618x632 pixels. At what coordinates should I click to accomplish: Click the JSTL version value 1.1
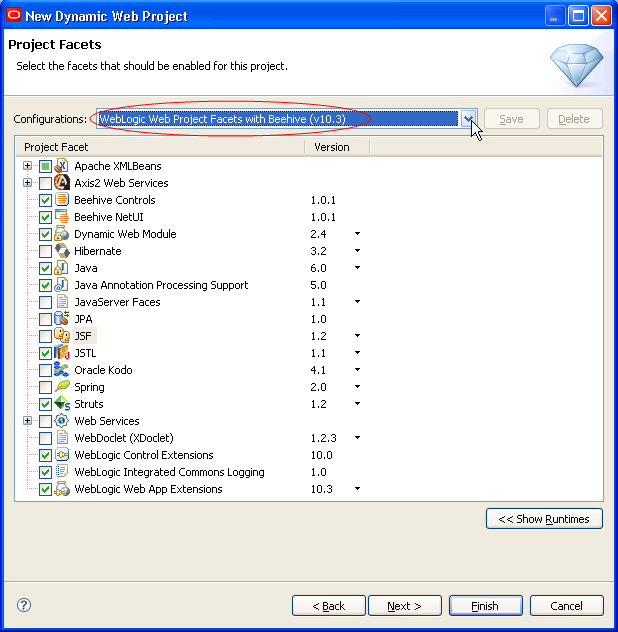[318, 353]
